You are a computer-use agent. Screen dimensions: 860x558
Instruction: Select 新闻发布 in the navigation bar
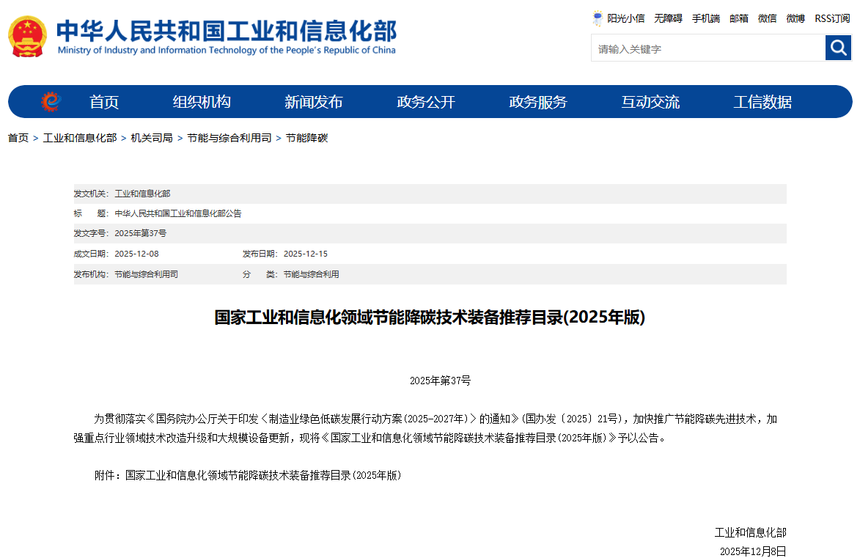(313, 102)
